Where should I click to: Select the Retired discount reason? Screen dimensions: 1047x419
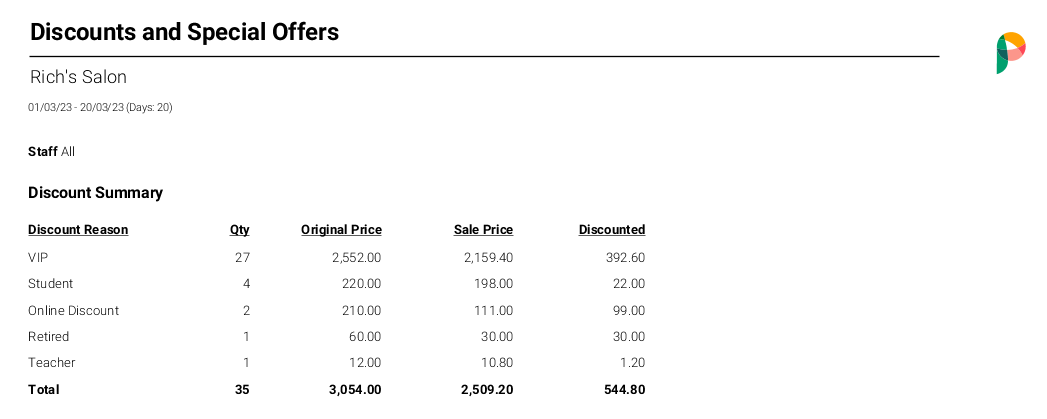click(49, 336)
